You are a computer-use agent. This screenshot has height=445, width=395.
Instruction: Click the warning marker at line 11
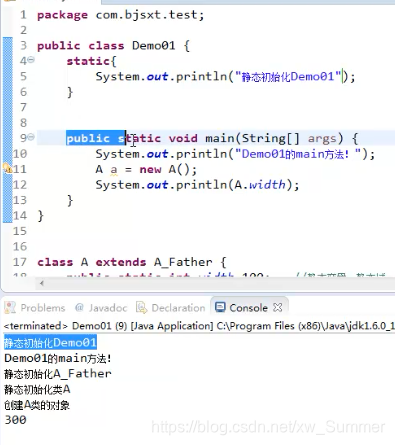pyautogui.click(x=7, y=168)
